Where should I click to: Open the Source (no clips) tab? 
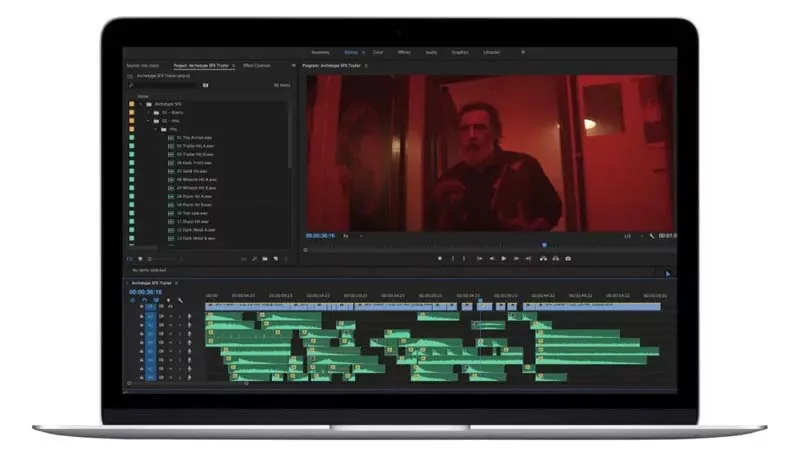[x=143, y=66]
